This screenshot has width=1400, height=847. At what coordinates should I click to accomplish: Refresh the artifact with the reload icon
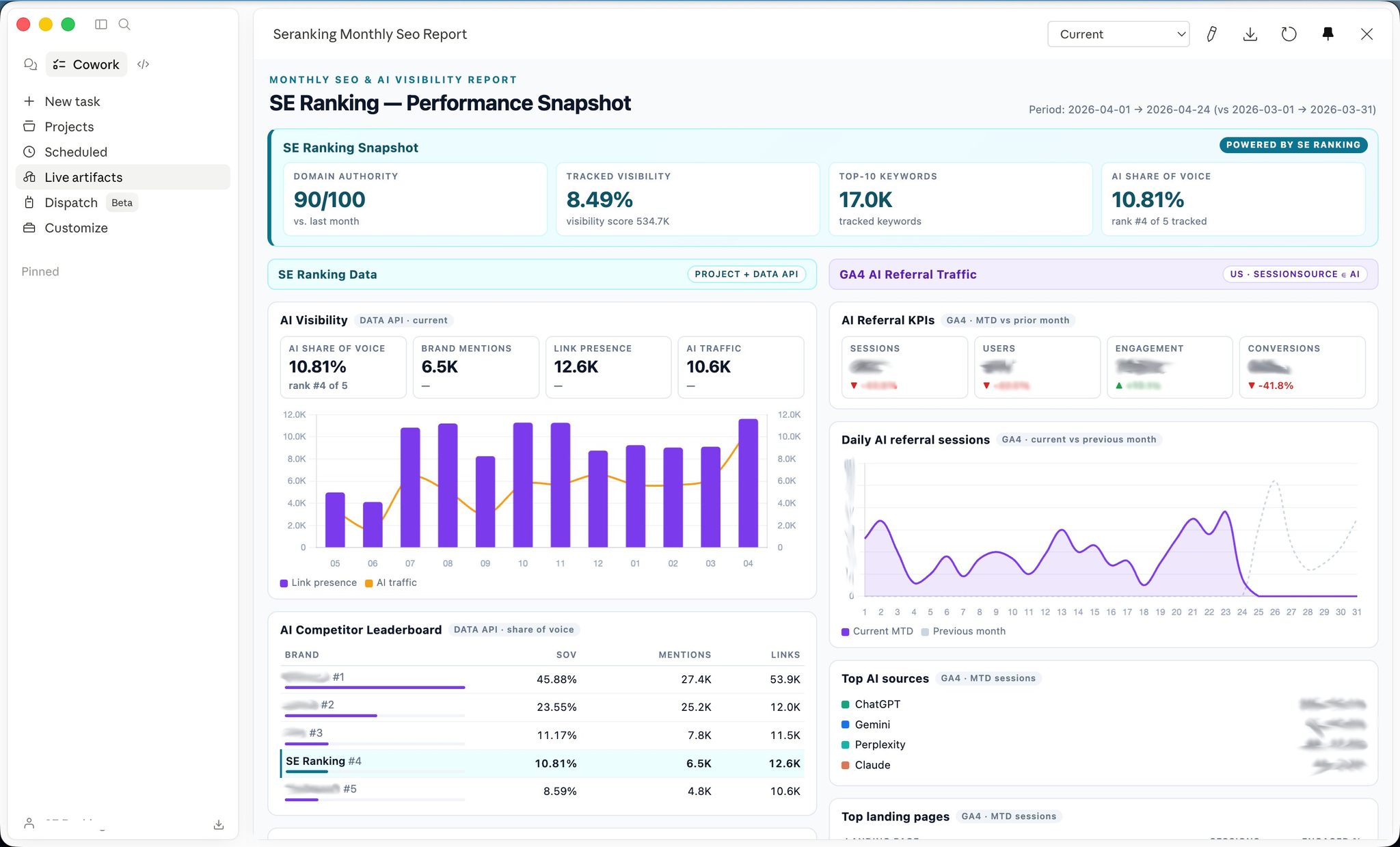1289,34
